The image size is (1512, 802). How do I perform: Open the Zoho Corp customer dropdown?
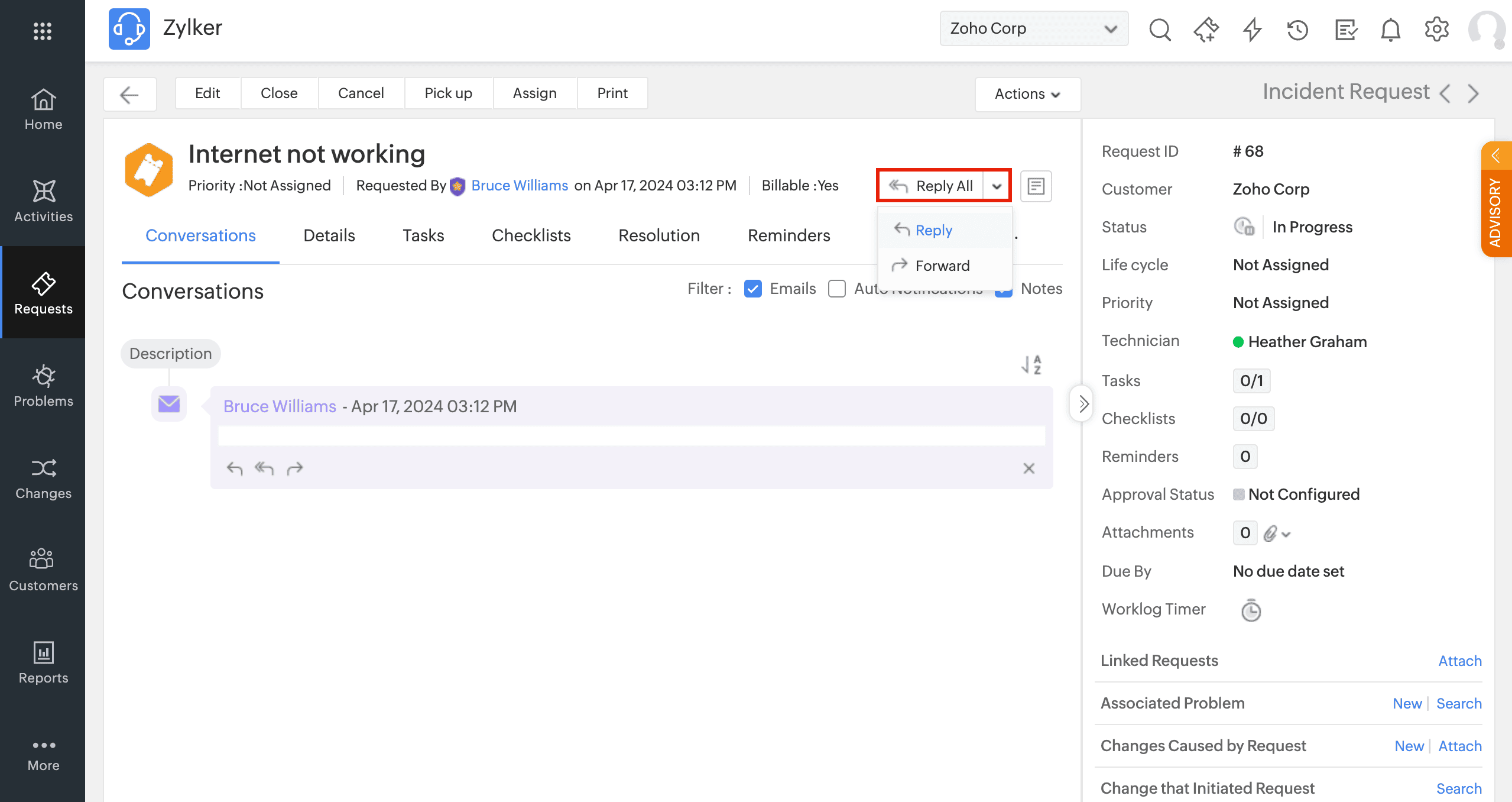tap(1033, 28)
